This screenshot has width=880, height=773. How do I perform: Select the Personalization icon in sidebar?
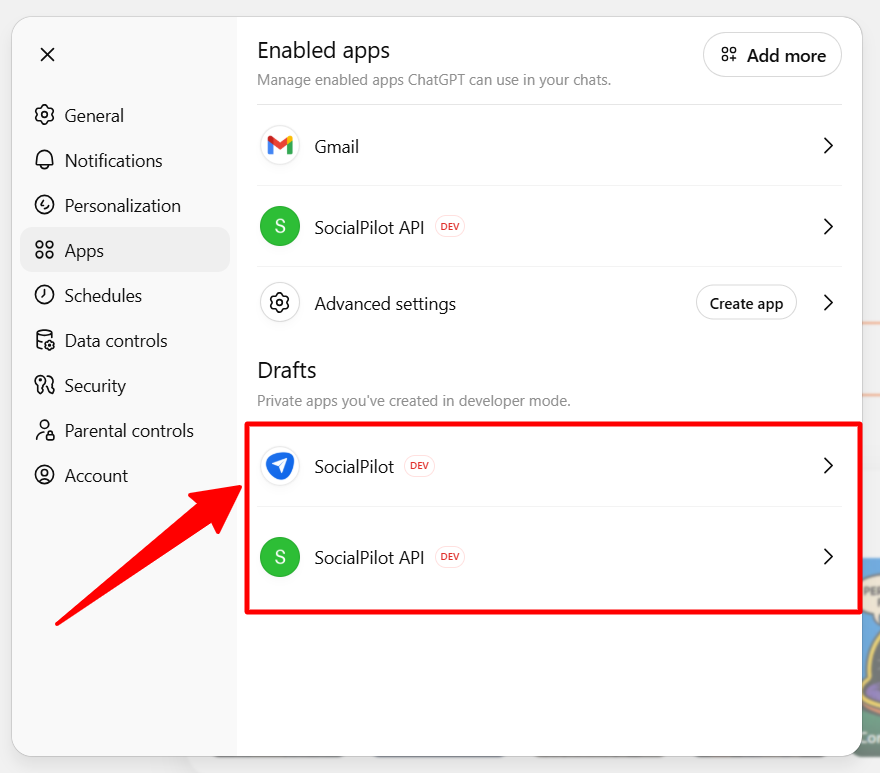pyautogui.click(x=44, y=205)
